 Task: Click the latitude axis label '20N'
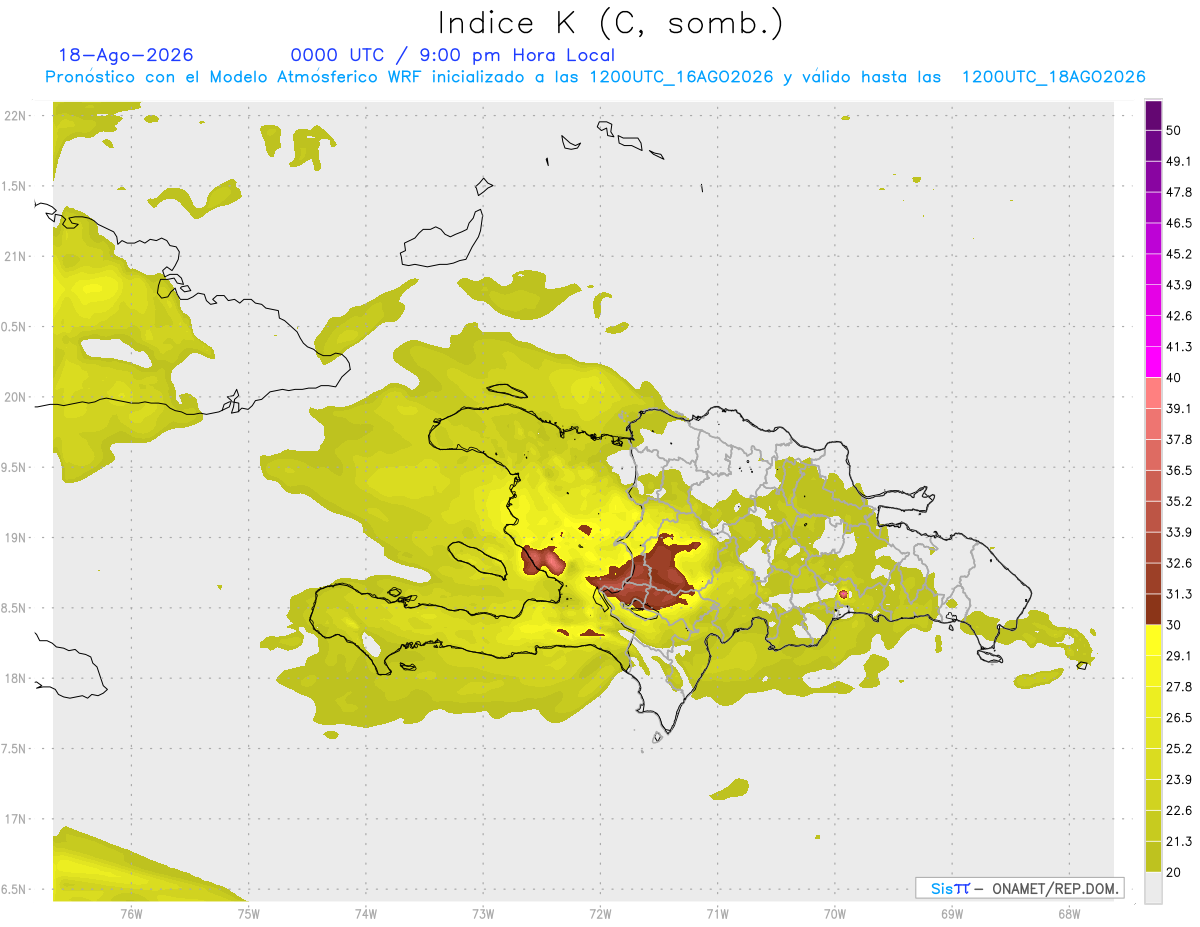coord(15,397)
